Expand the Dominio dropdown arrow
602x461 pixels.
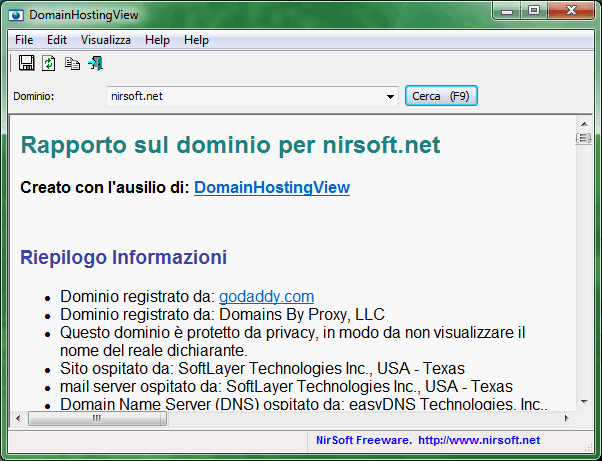click(x=390, y=96)
